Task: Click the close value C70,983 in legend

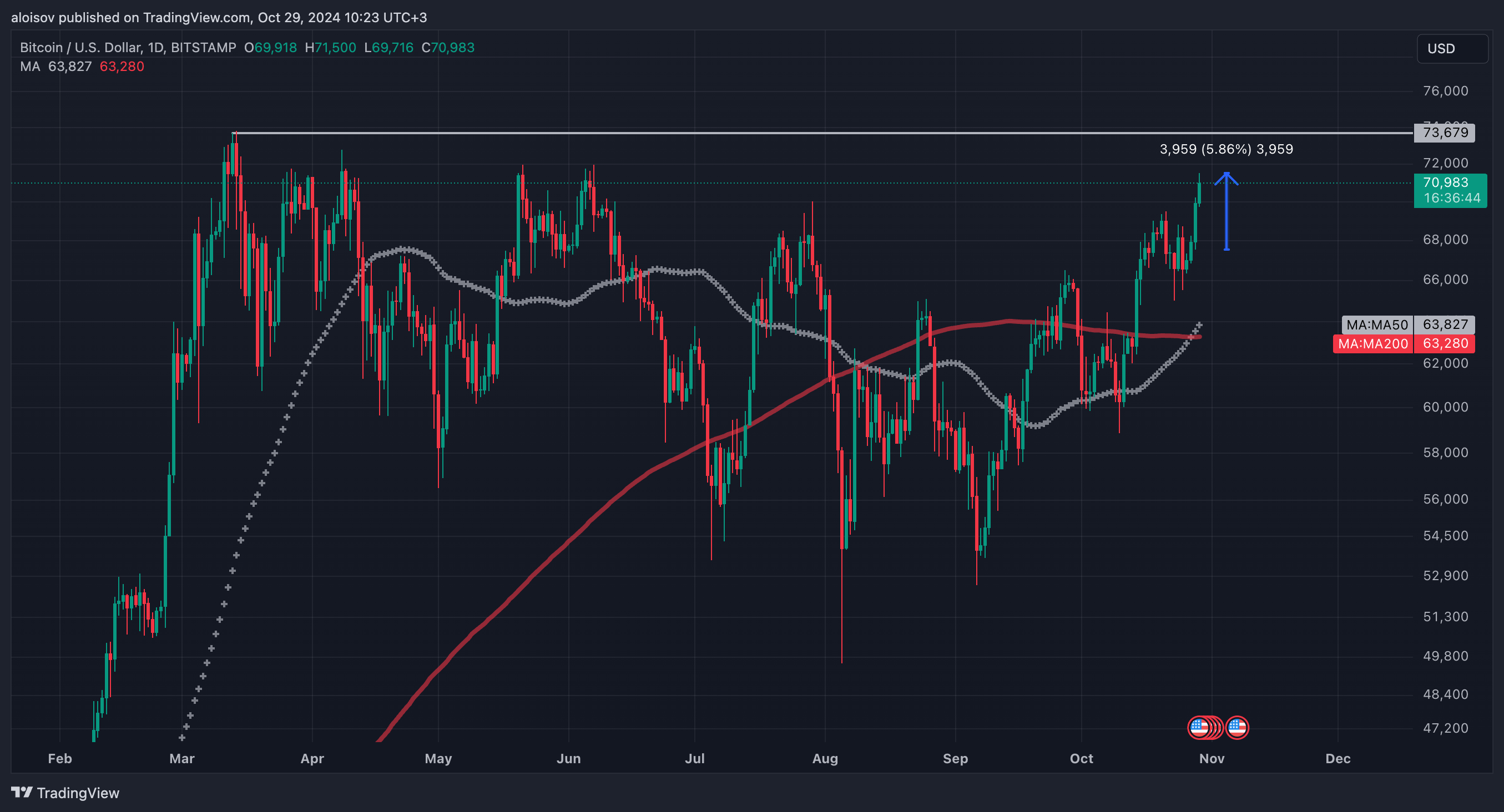Action: 448,47
